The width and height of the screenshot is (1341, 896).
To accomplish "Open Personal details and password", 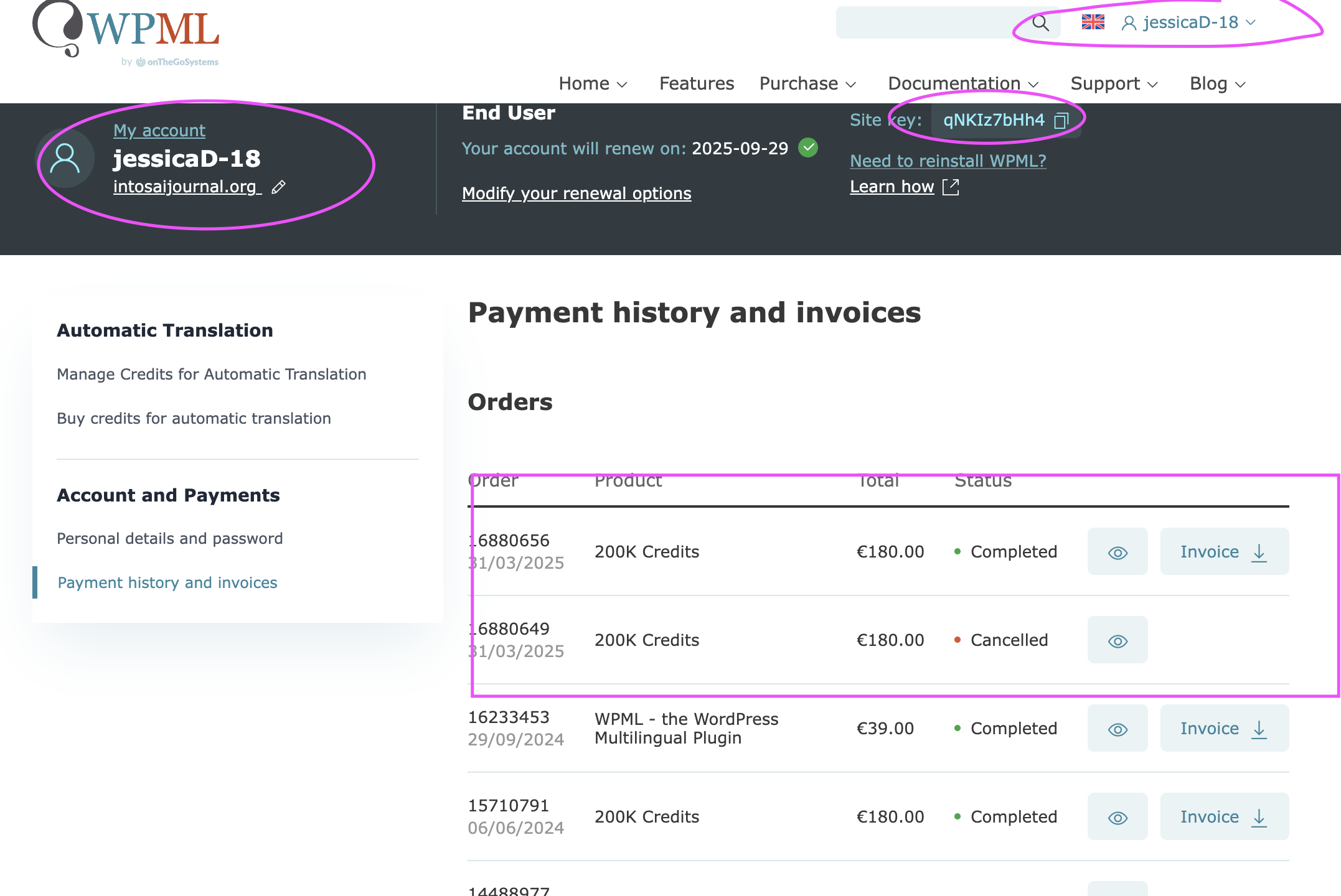I will [x=169, y=538].
